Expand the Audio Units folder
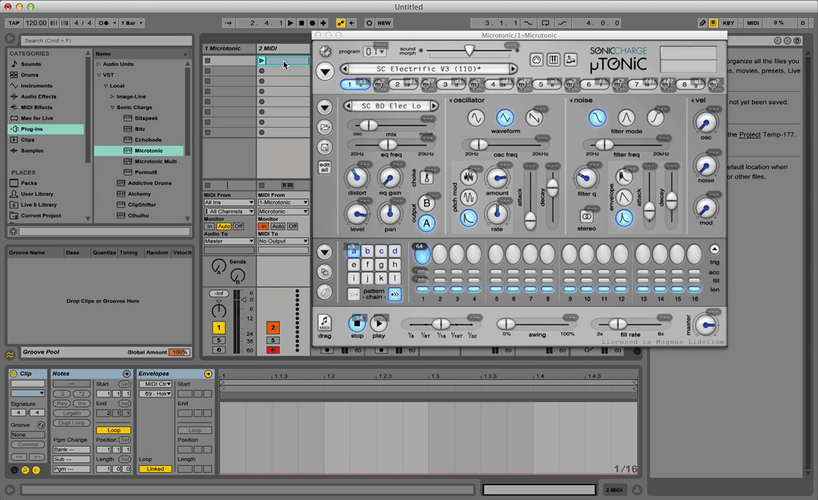Screen dimensions: 818x500 pos(99,64)
